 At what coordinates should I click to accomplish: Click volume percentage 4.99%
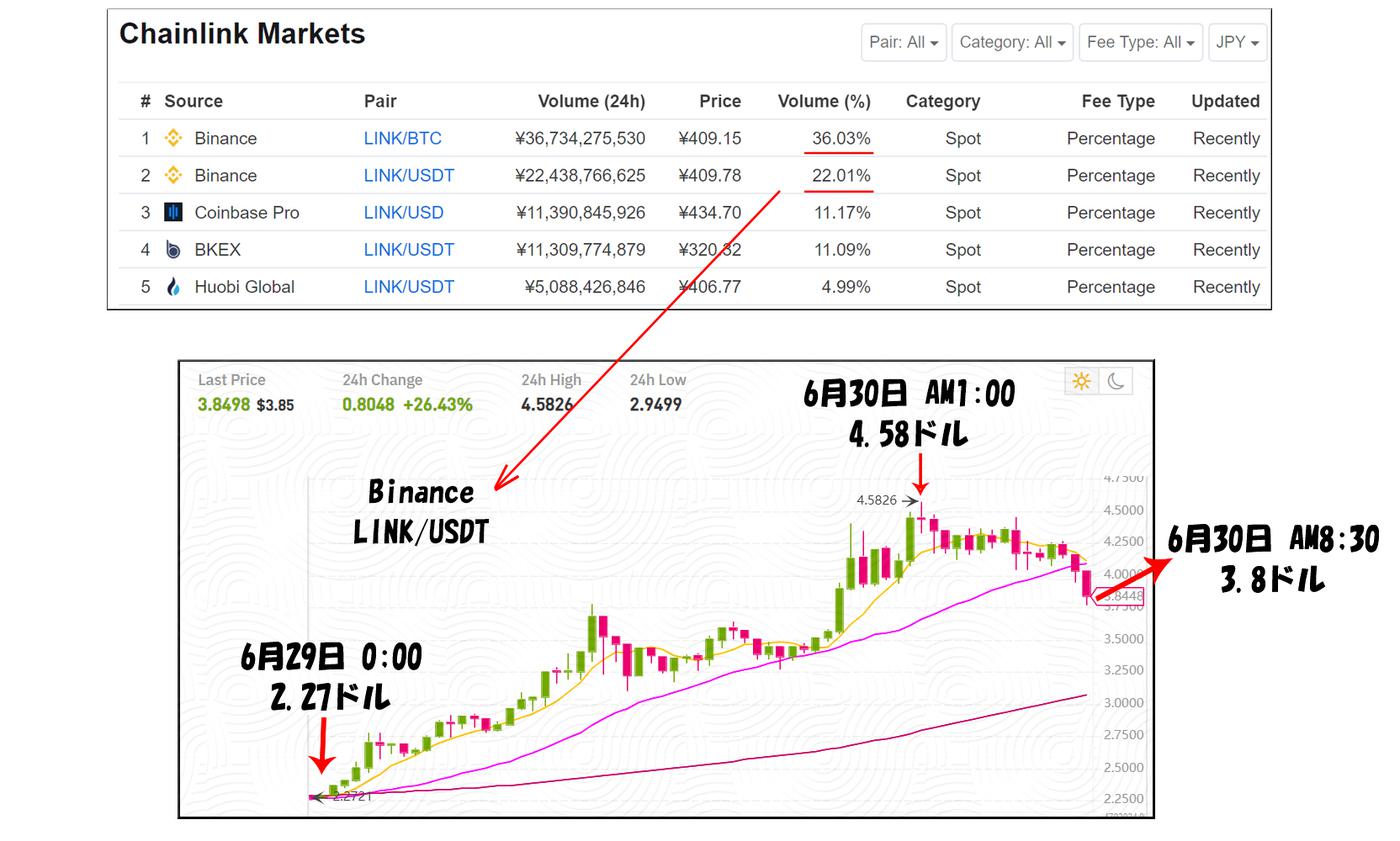846,287
